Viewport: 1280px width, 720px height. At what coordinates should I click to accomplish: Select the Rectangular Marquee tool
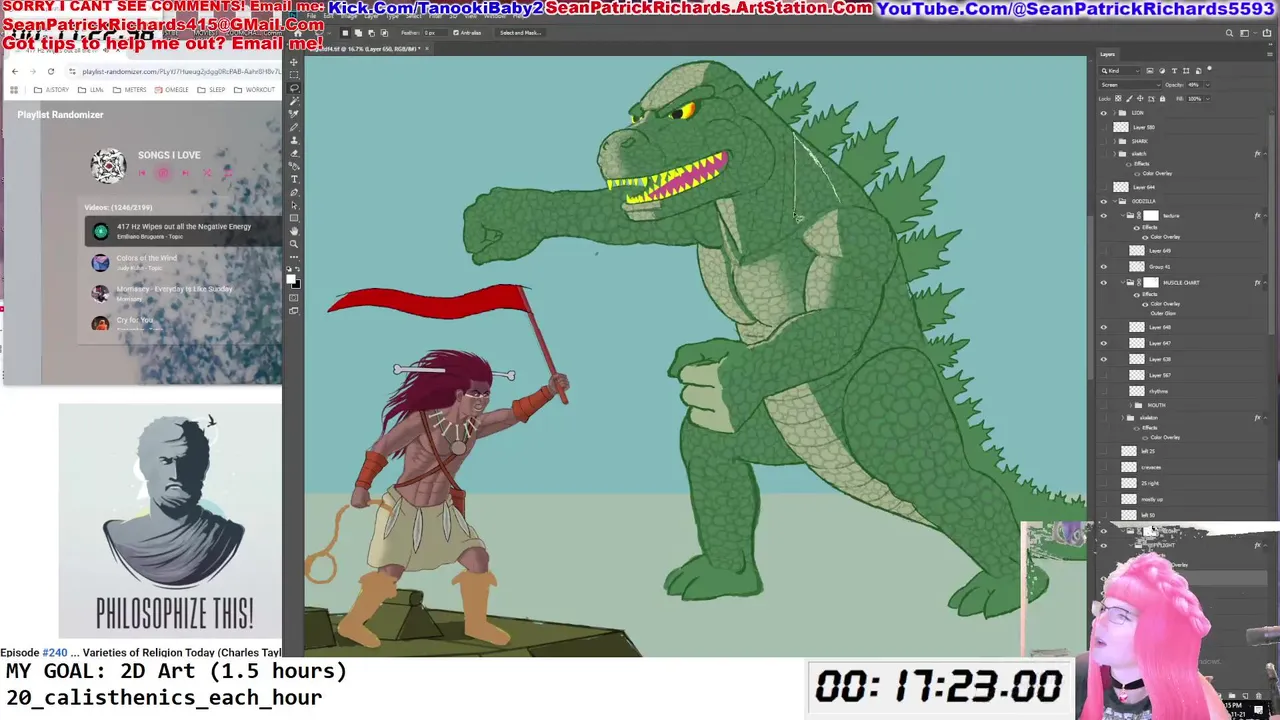click(294, 75)
